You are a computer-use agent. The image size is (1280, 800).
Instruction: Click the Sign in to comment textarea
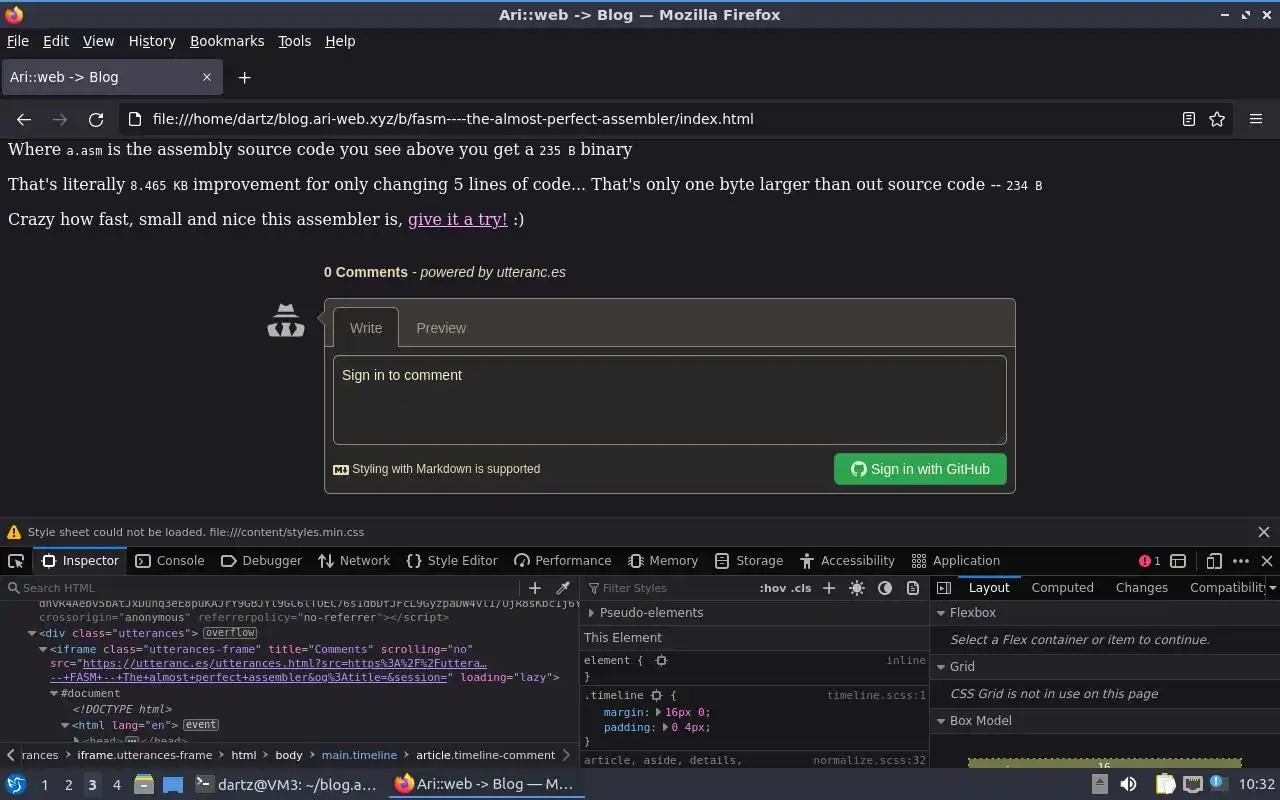click(670, 400)
